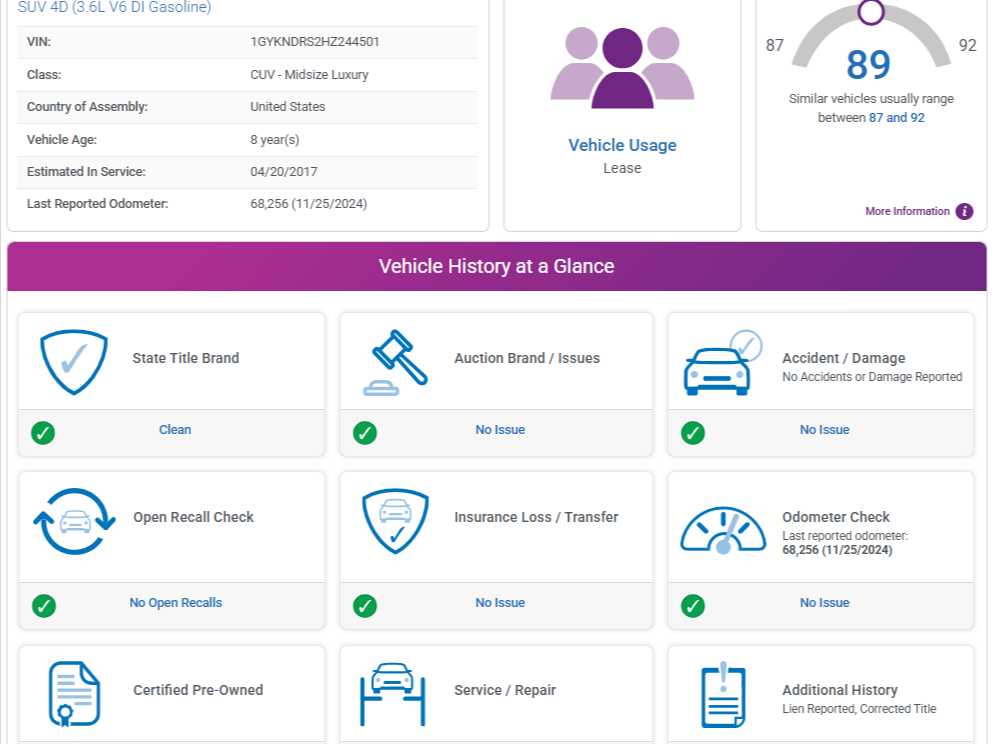Click Lien Reported, Corrected Title text
The height and width of the screenshot is (744, 992).
pos(859,709)
